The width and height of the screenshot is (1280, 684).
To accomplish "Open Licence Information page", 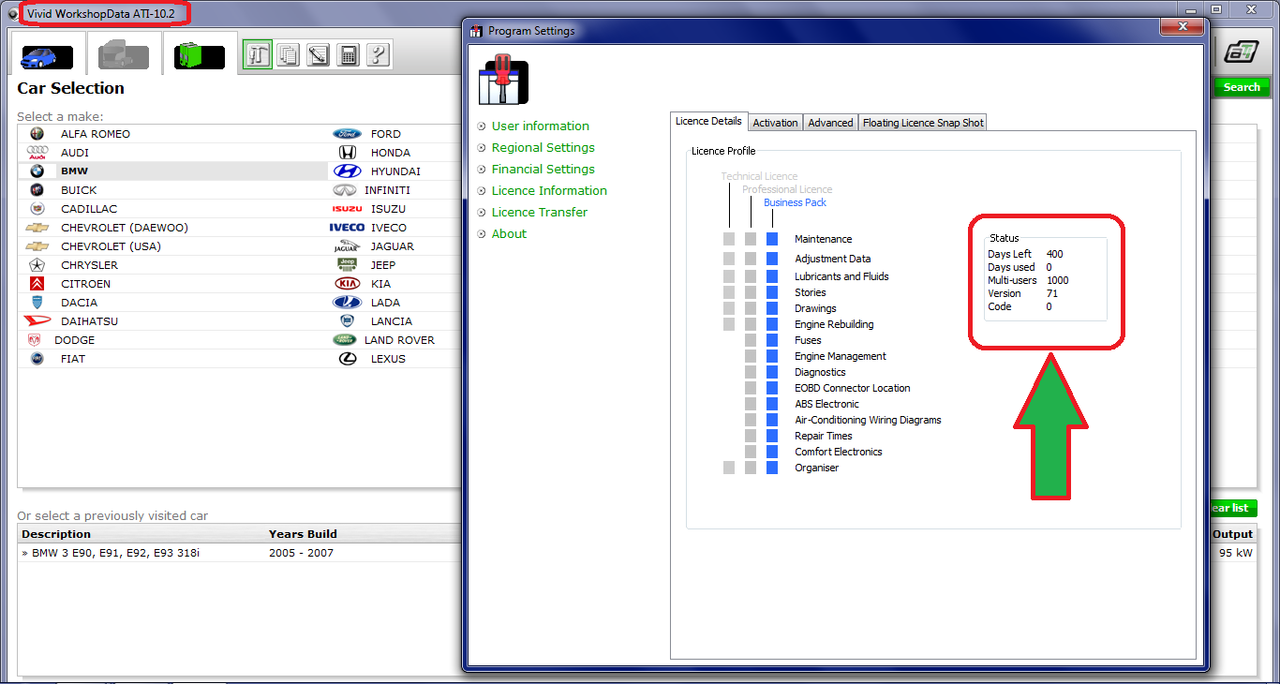I will click(549, 191).
